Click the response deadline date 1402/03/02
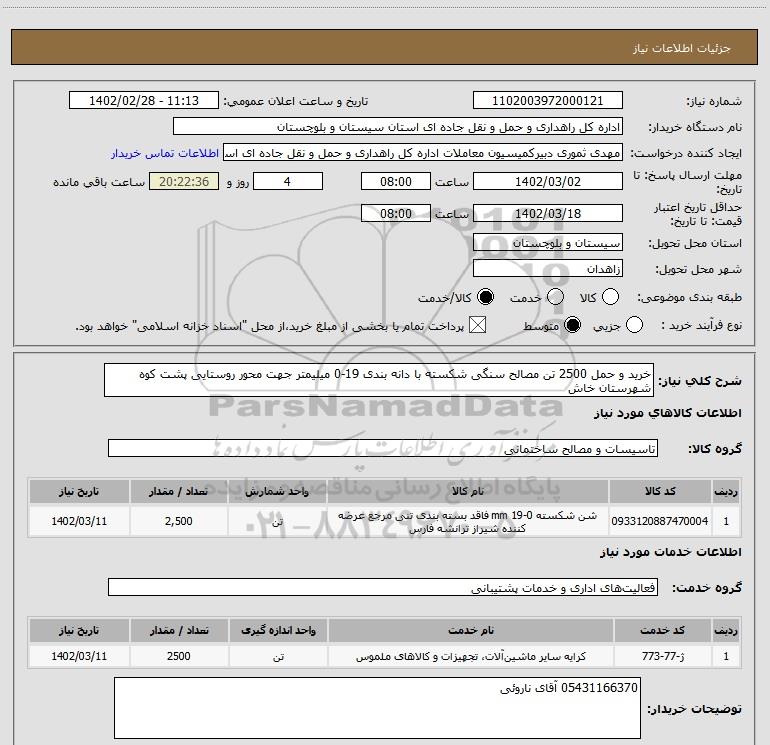Screen dimensions: 770x745 coord(548,181)
